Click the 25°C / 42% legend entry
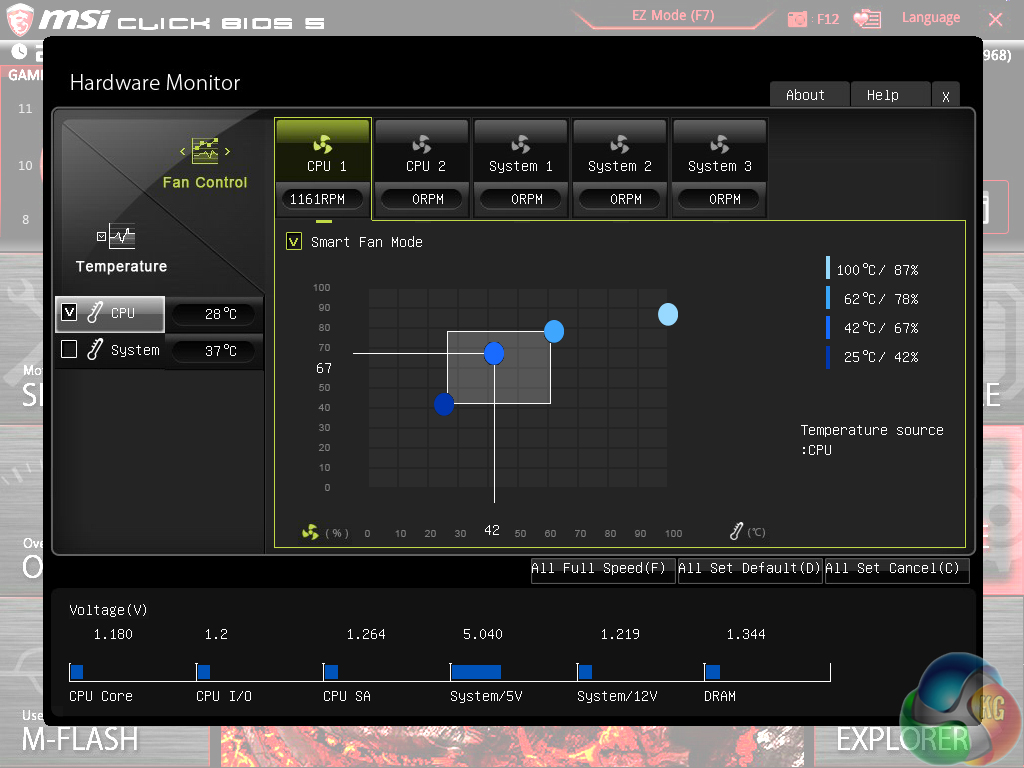1024x768 pixels. (872, 357)
